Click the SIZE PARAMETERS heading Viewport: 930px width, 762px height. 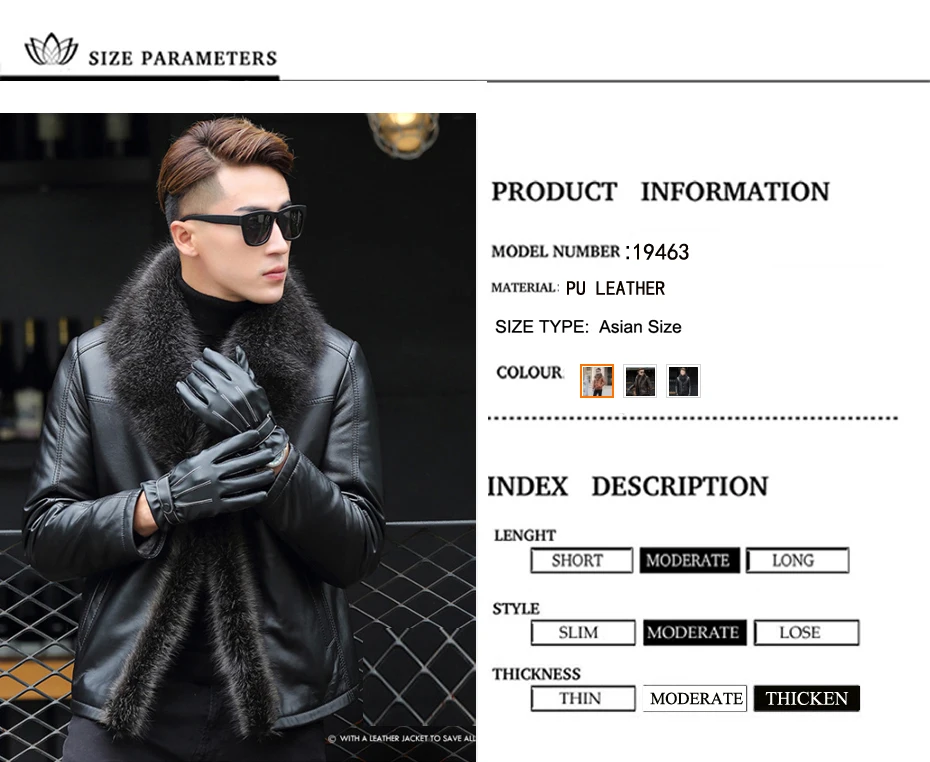point(183,58)
